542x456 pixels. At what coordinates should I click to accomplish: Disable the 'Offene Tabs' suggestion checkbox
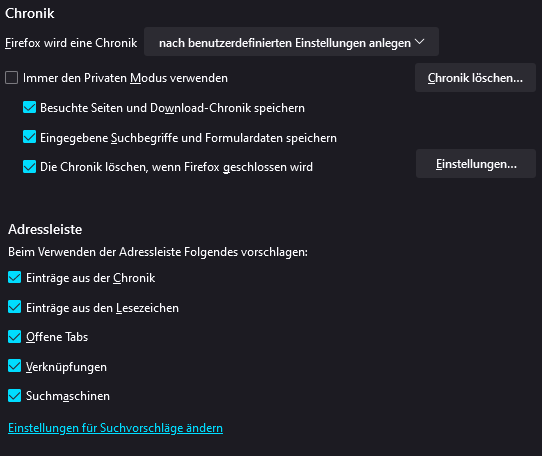15,336
